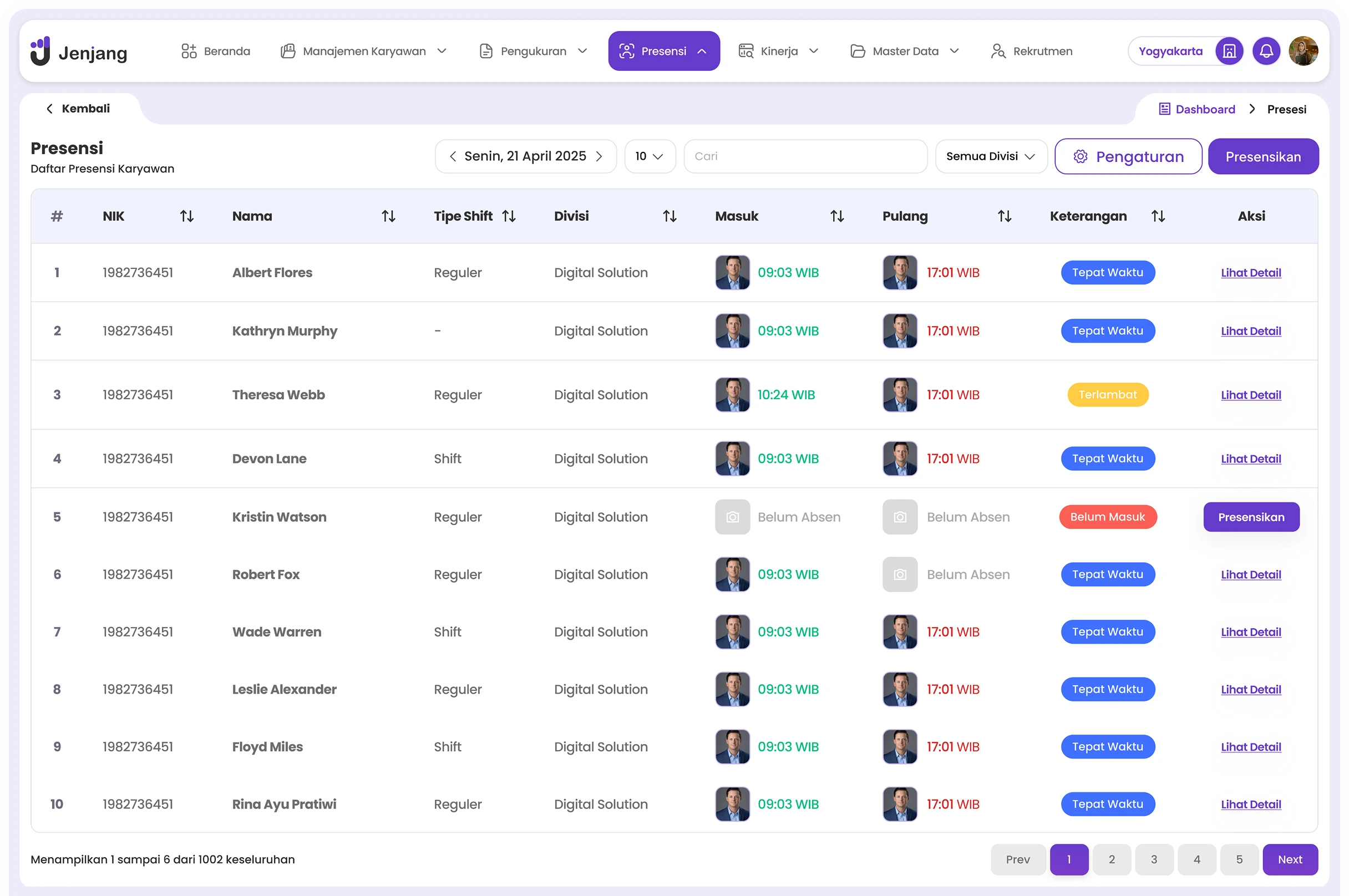Click in the Cari search field
The image size is (1349, 896).
pyautogui.click(x=805, y=156)
